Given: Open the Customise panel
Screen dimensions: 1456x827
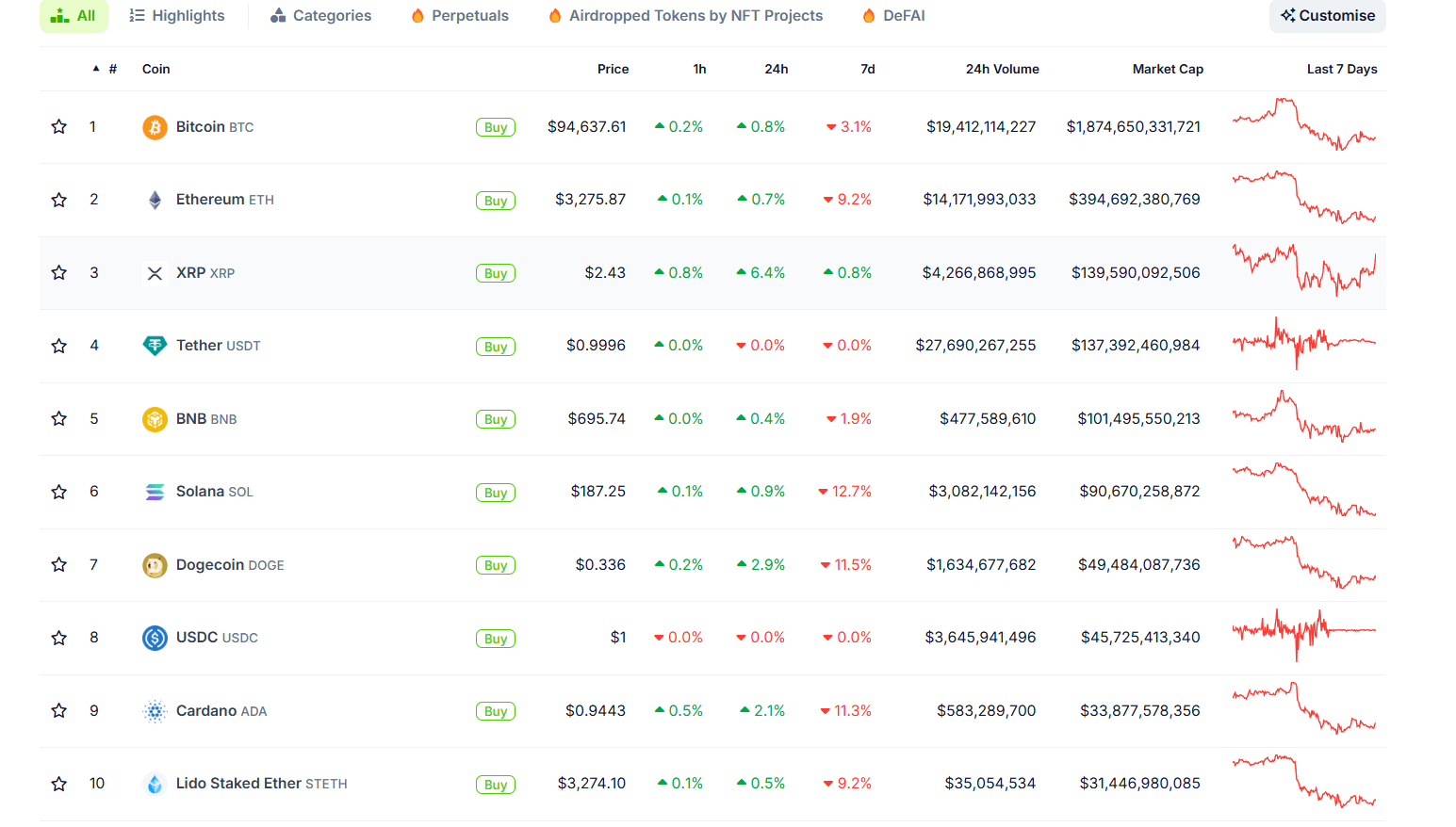Looking at the screenshot, I should pos(1327,15).
